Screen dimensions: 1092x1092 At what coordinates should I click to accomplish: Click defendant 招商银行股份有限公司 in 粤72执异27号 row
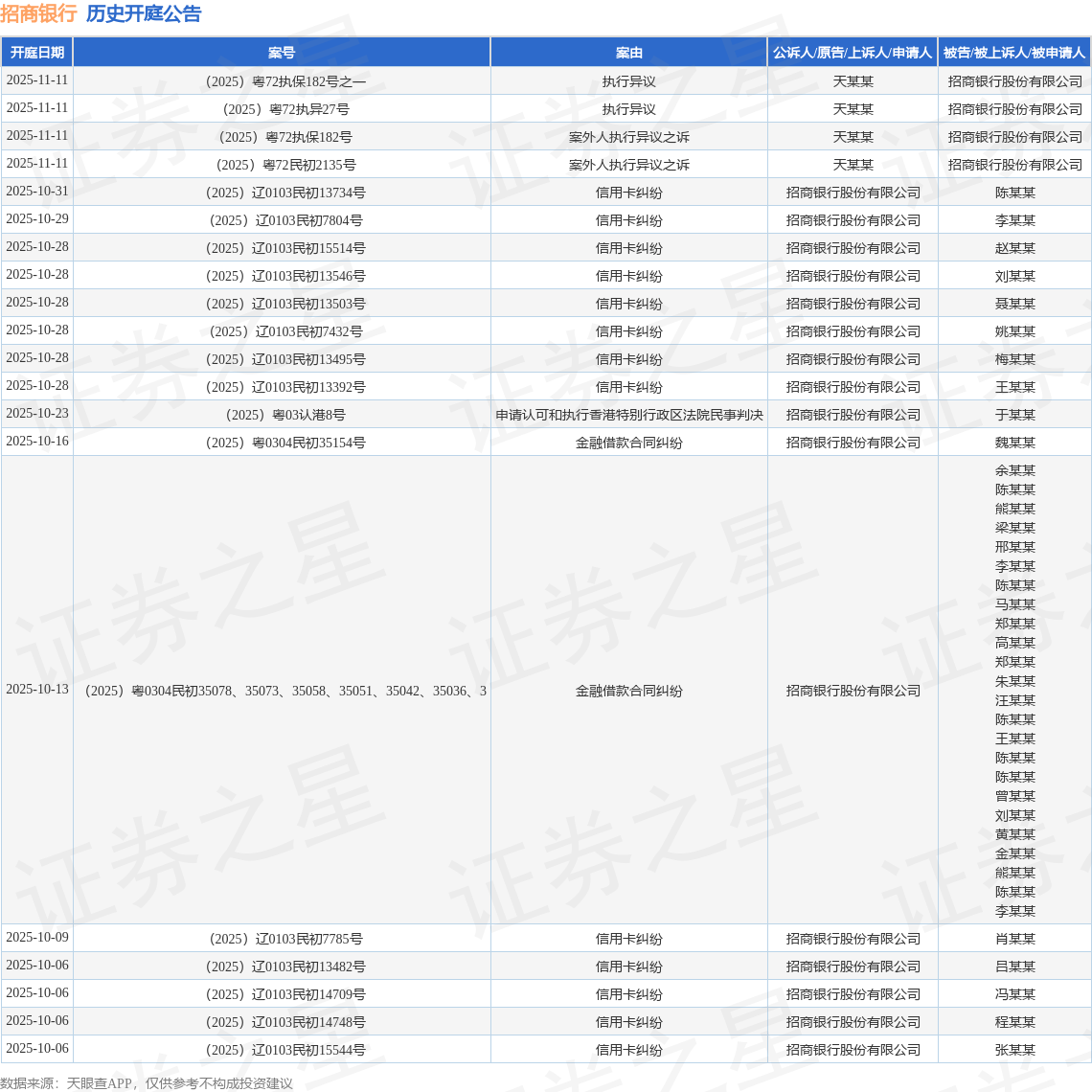pyautogui.click(x=1014, y=109)
